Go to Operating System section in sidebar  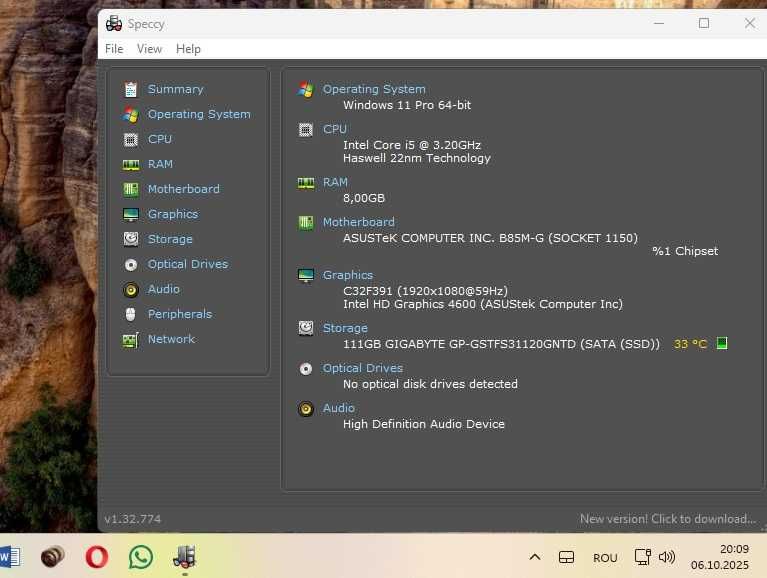tap(199, 114)
